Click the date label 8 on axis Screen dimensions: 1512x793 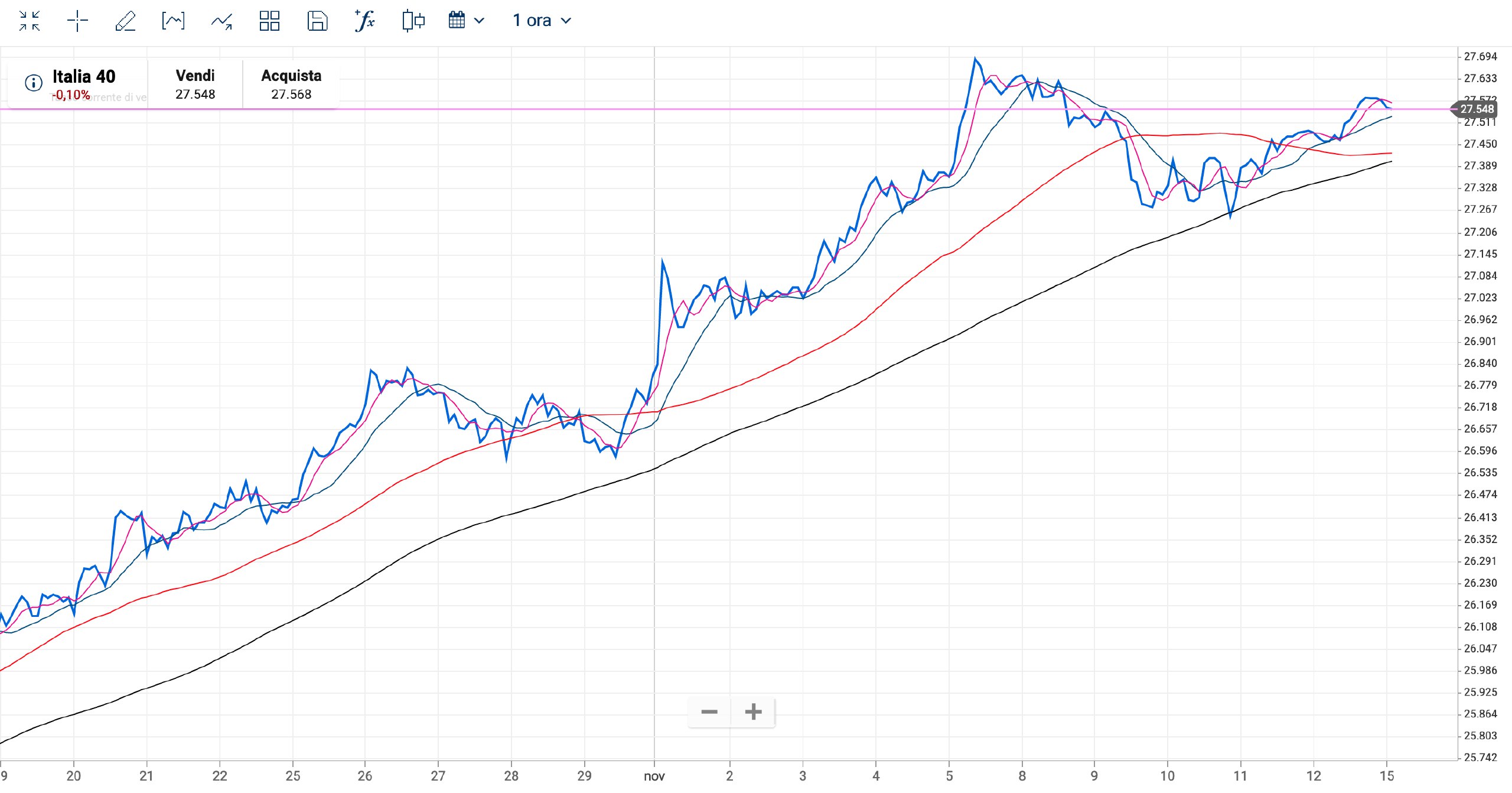point(1022,776)
